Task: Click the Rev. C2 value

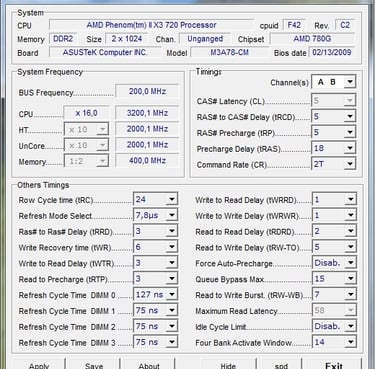Action: (x=345, y=25)
